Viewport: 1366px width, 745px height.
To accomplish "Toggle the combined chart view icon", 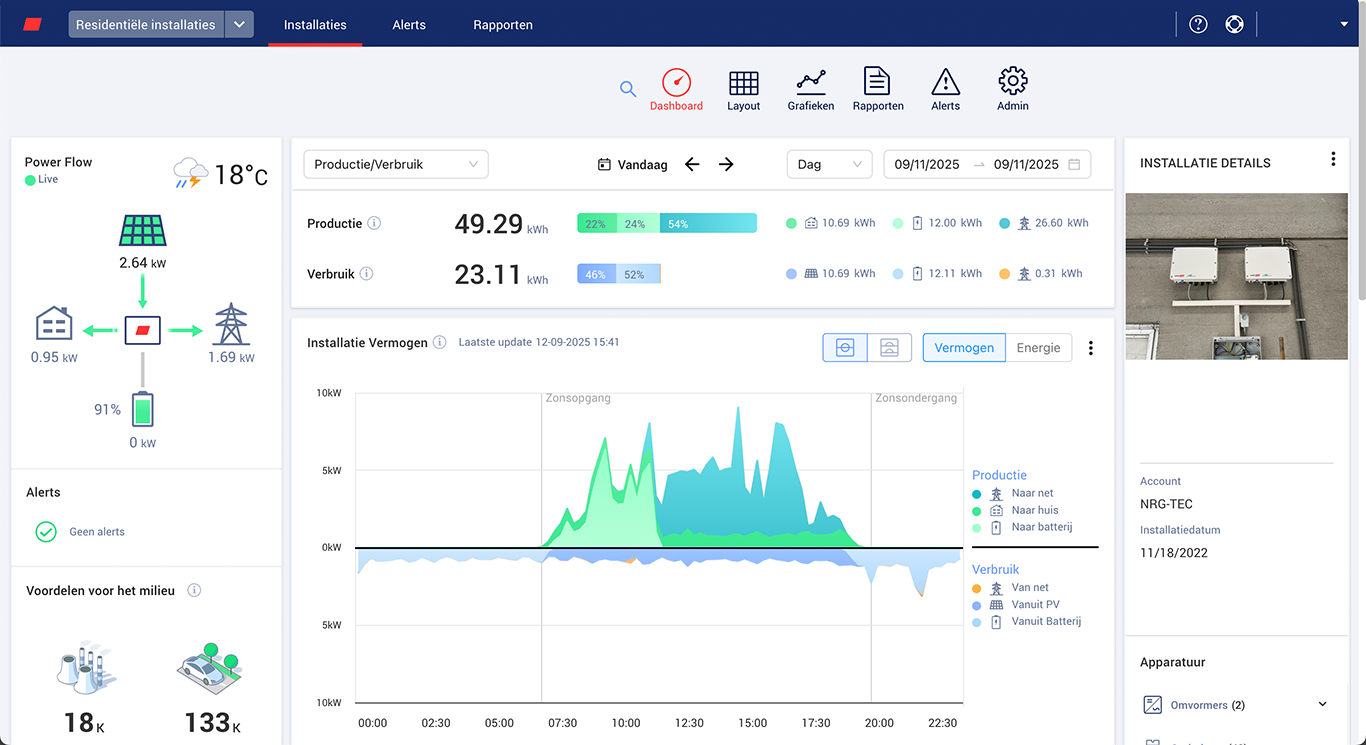I will point(845,347).
